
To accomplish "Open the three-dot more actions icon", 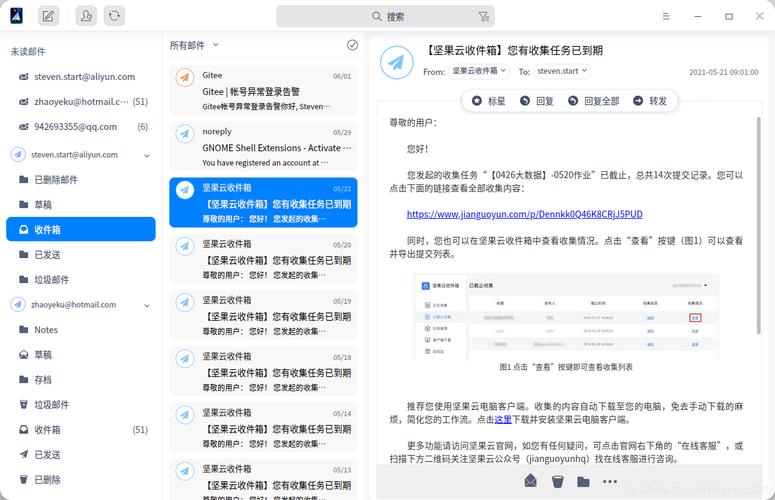I will pos(610,481).
